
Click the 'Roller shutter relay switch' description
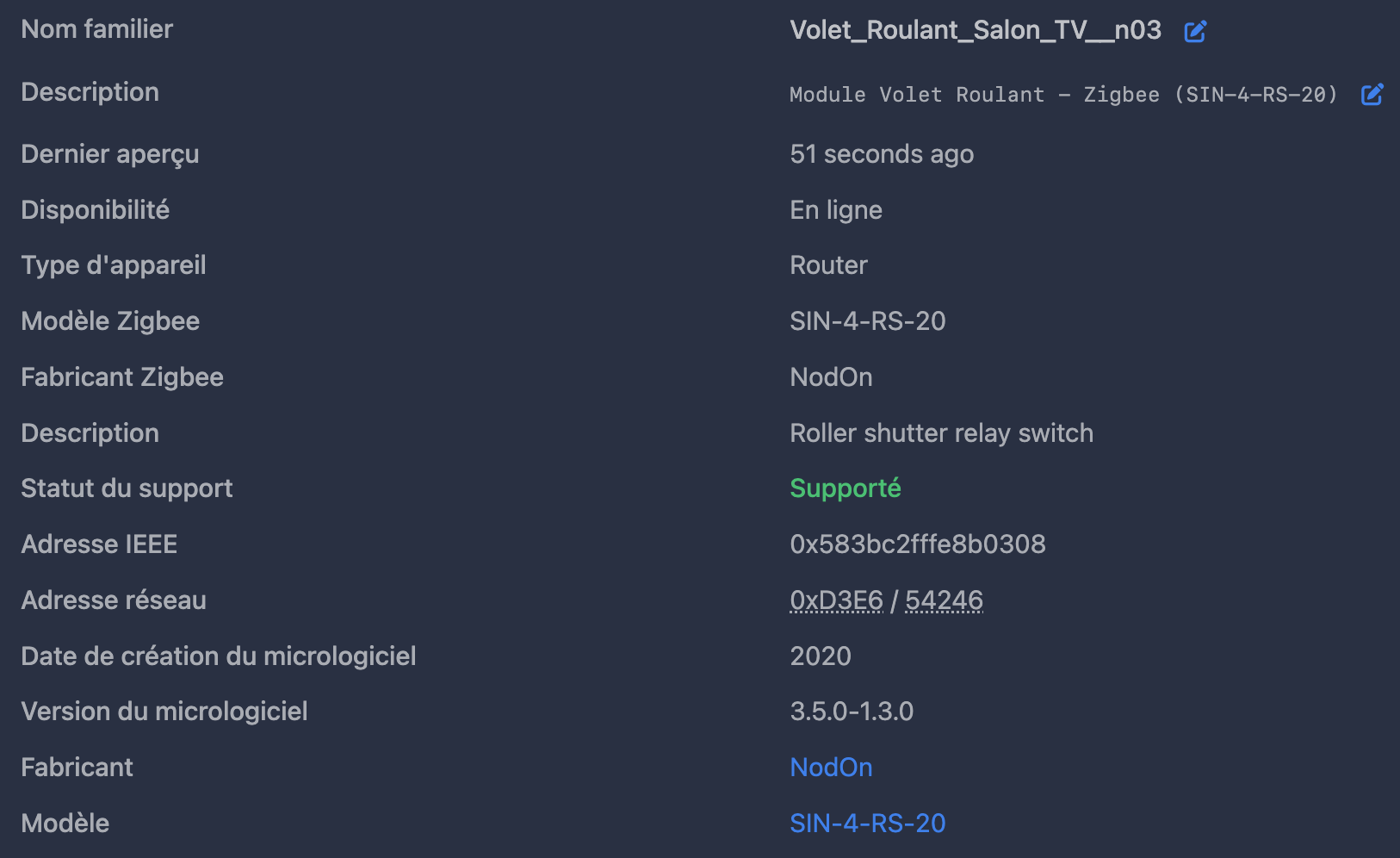[x=941, y=432]
